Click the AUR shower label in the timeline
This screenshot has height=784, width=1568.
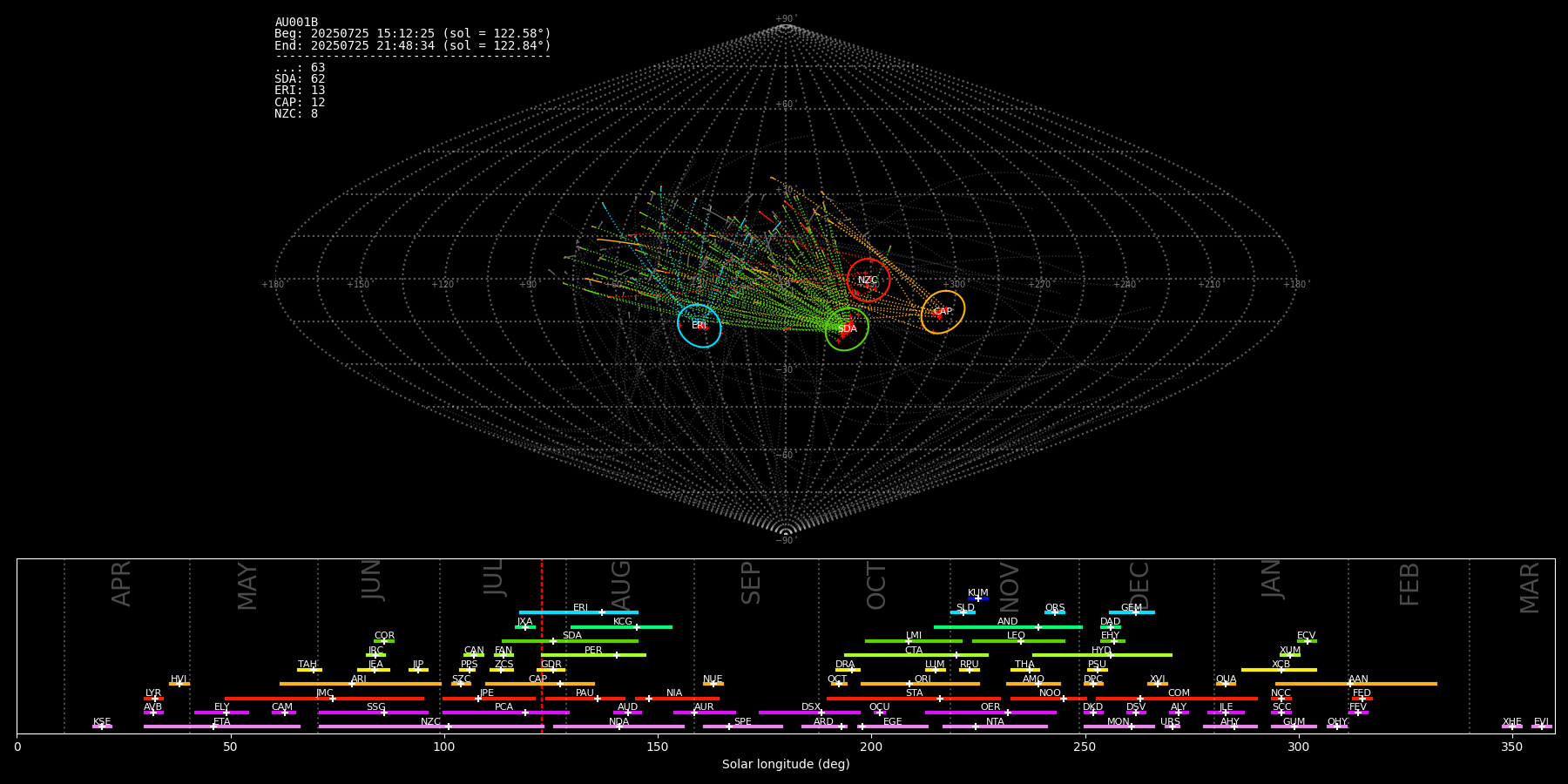pos(705,707)
